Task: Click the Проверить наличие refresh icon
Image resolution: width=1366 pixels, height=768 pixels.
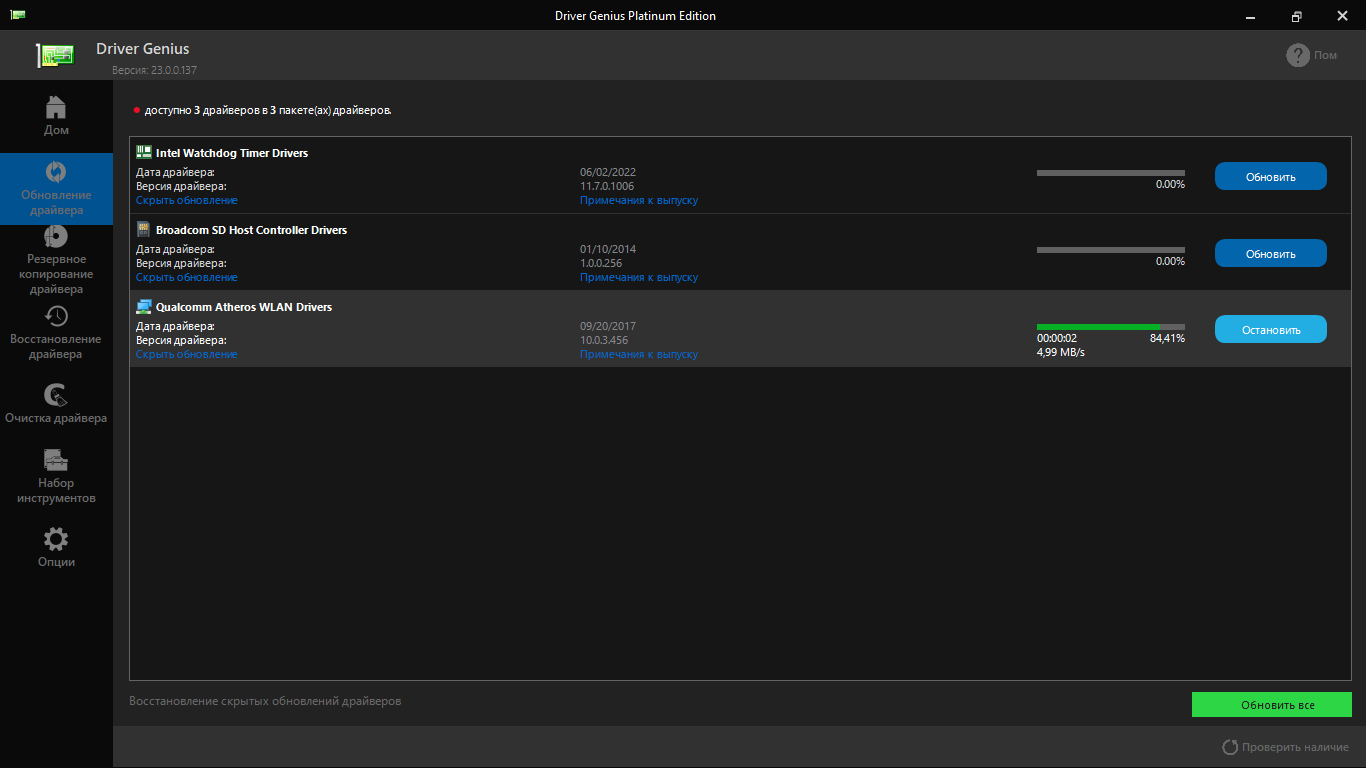Action: 1230,747
